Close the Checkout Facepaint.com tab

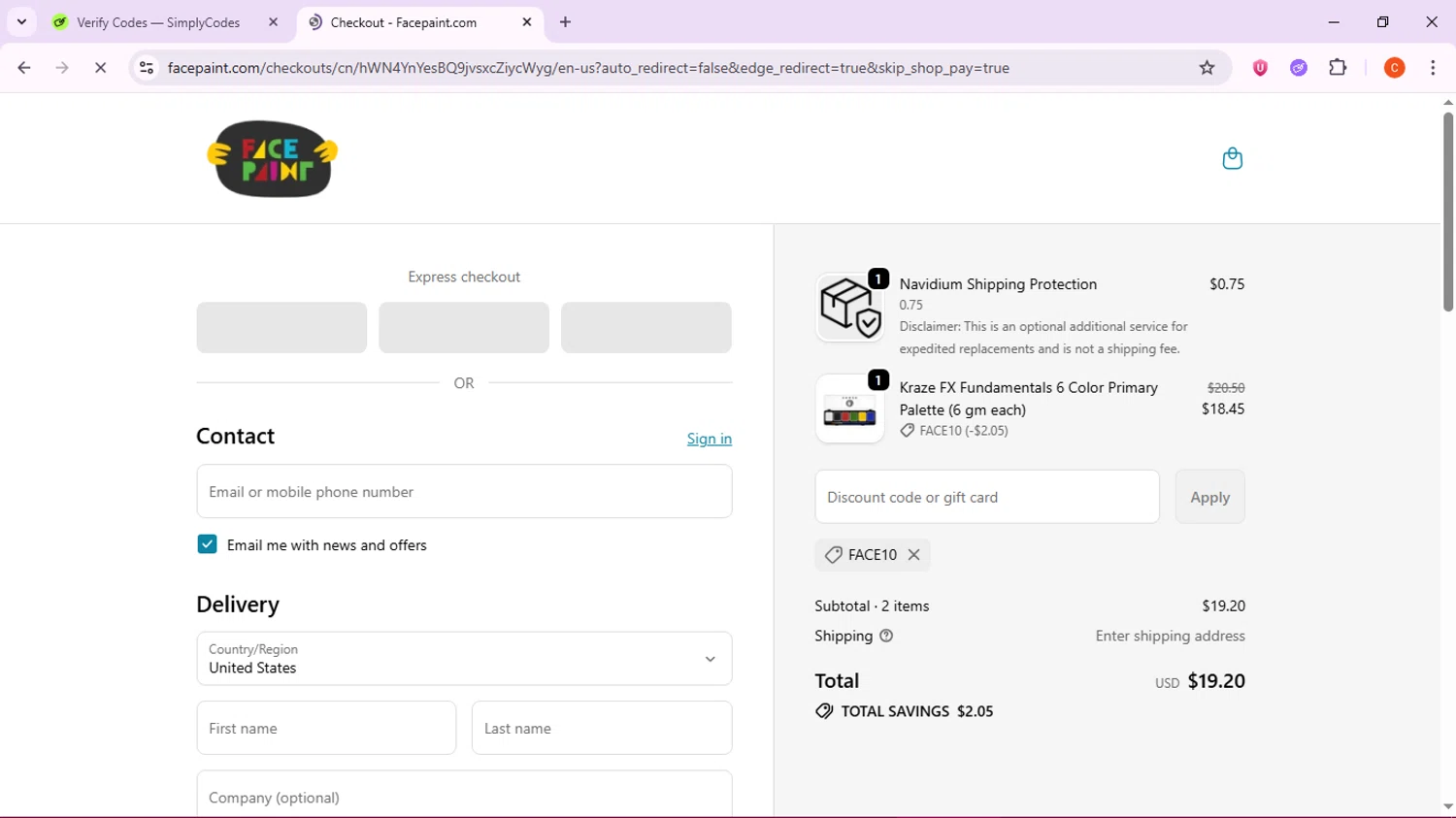tap(527, 22)
